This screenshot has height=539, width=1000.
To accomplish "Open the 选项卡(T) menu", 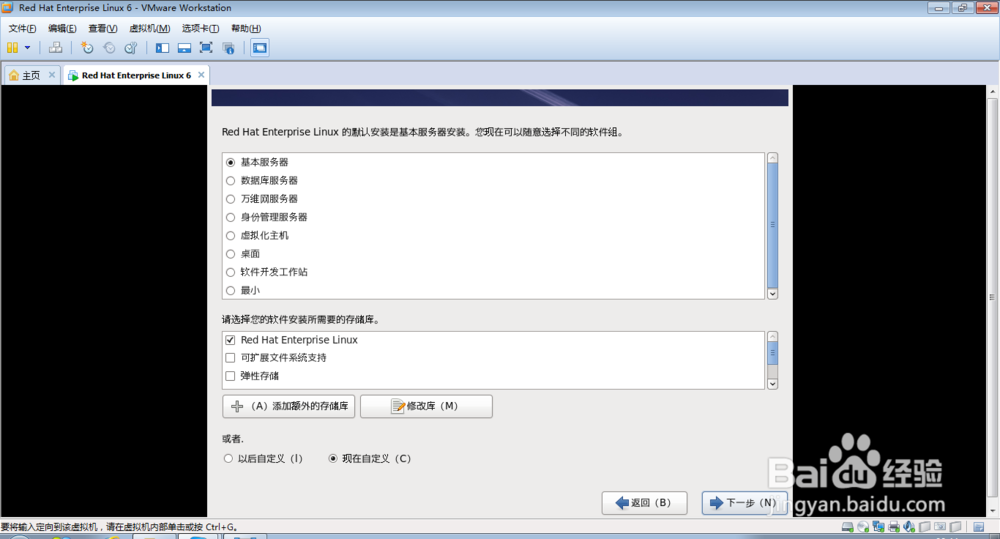I will point(200,28).
